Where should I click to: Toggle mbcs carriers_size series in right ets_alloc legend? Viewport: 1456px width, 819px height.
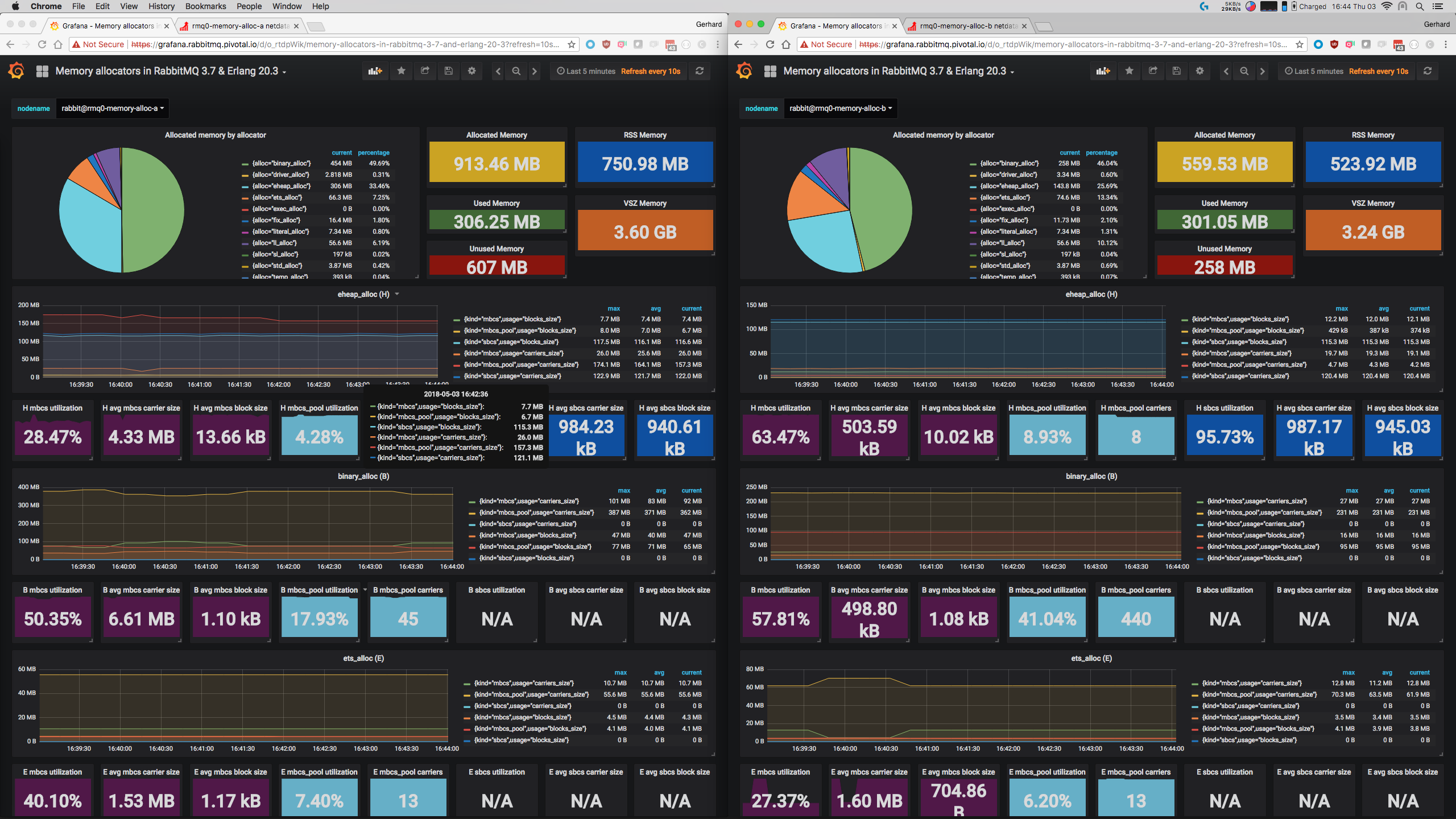point(1251,683)
